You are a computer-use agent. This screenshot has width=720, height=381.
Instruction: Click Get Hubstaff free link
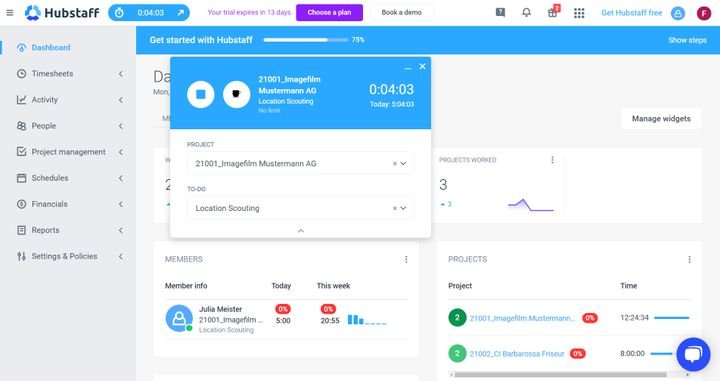631,13
